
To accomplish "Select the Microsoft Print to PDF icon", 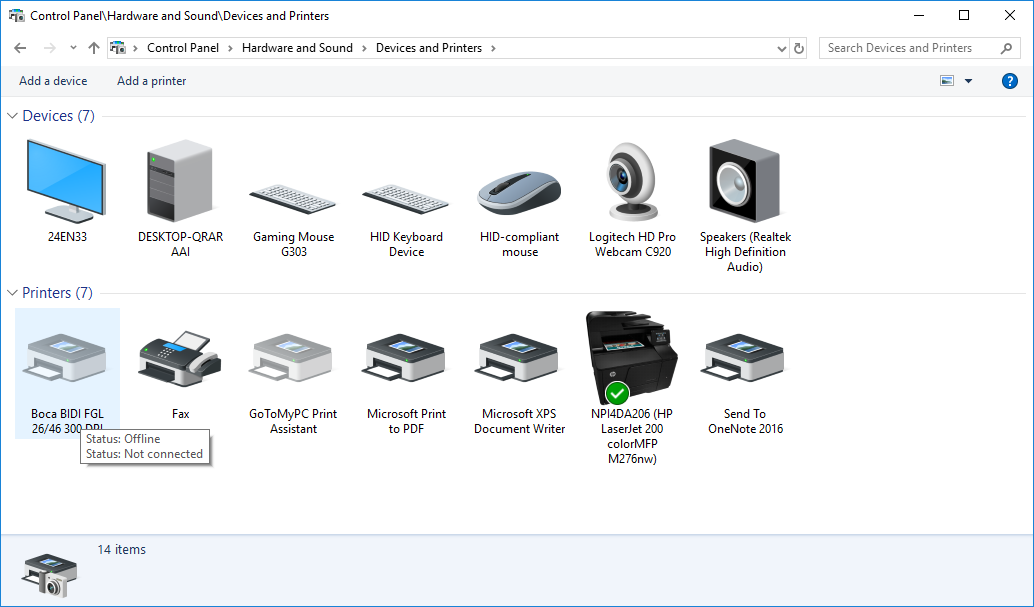I will tap(406, 357).
